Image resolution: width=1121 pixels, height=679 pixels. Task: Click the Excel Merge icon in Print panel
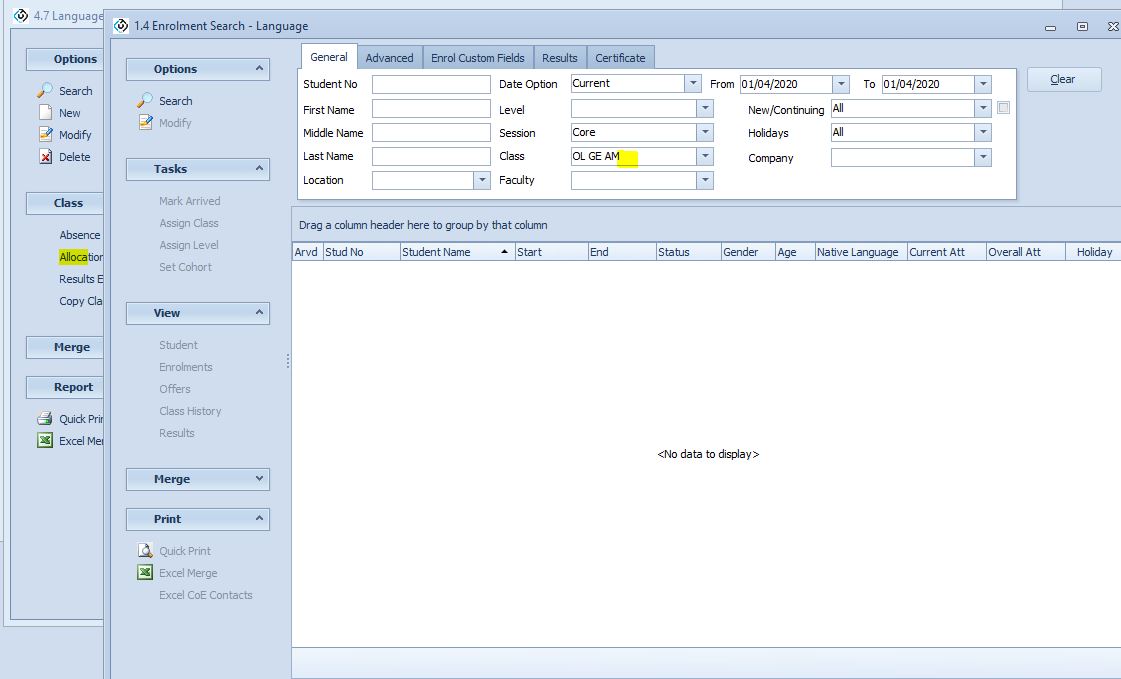pyautogui.click(x=145, y=573)
